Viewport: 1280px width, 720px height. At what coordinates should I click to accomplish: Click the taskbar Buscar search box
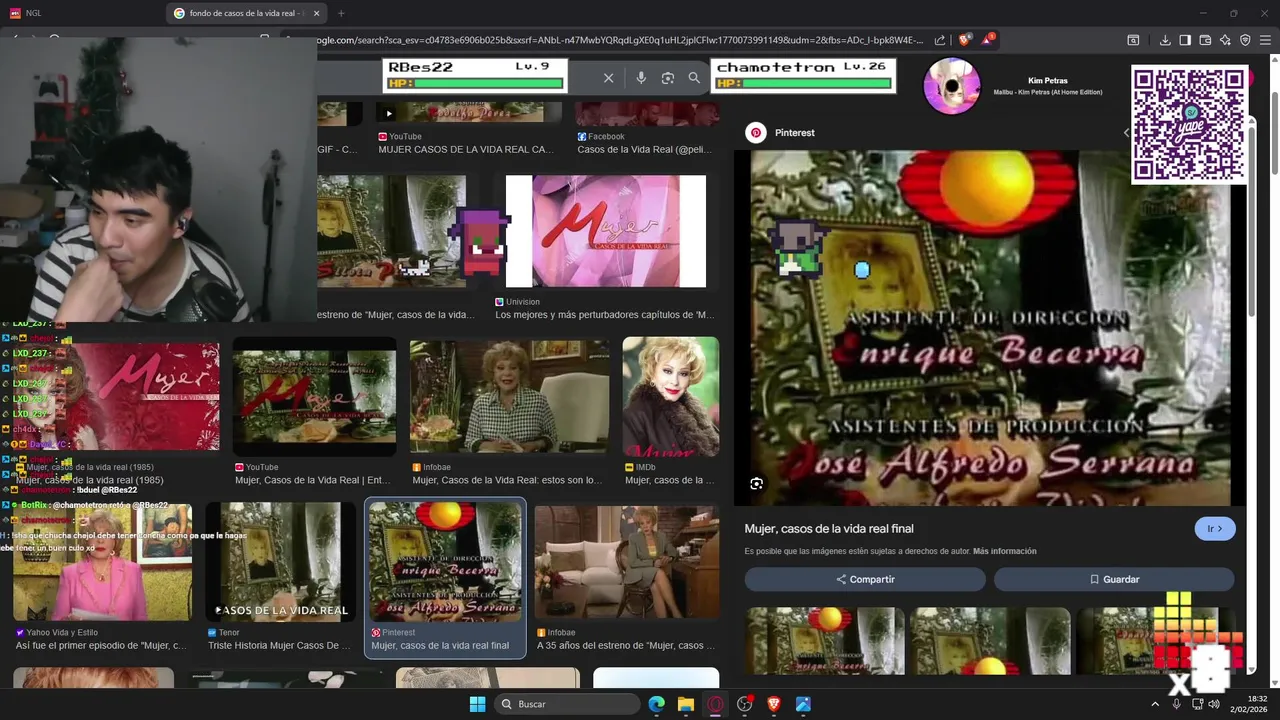[567, 704]
